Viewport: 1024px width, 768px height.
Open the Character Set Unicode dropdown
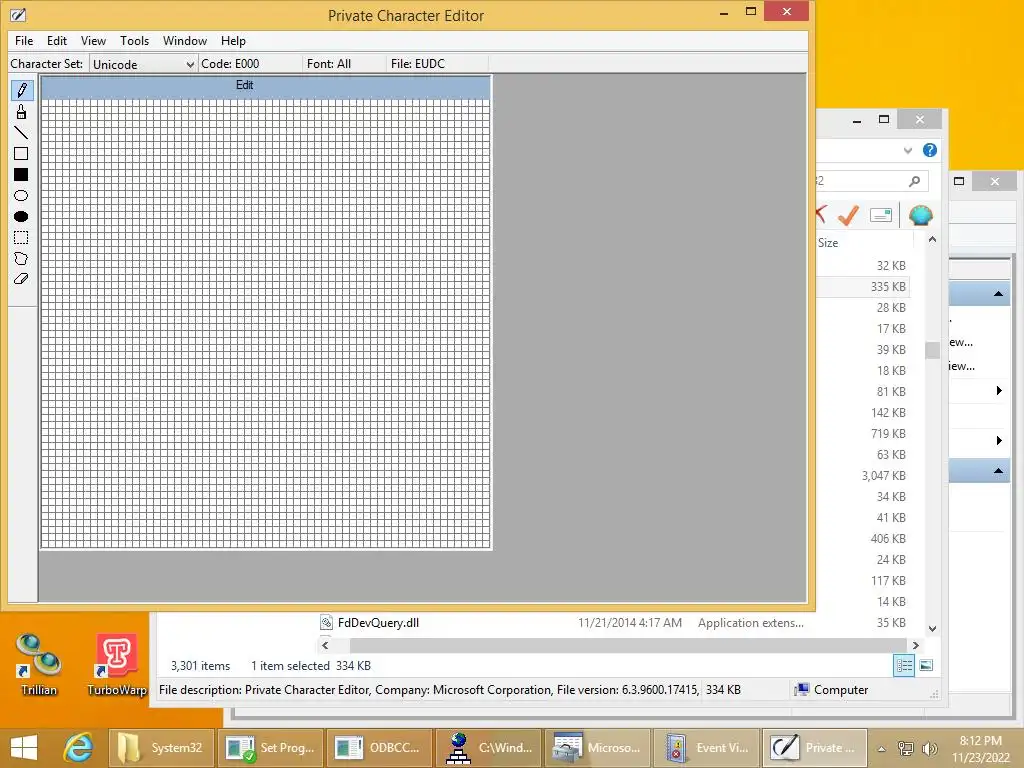click(143, 64)
